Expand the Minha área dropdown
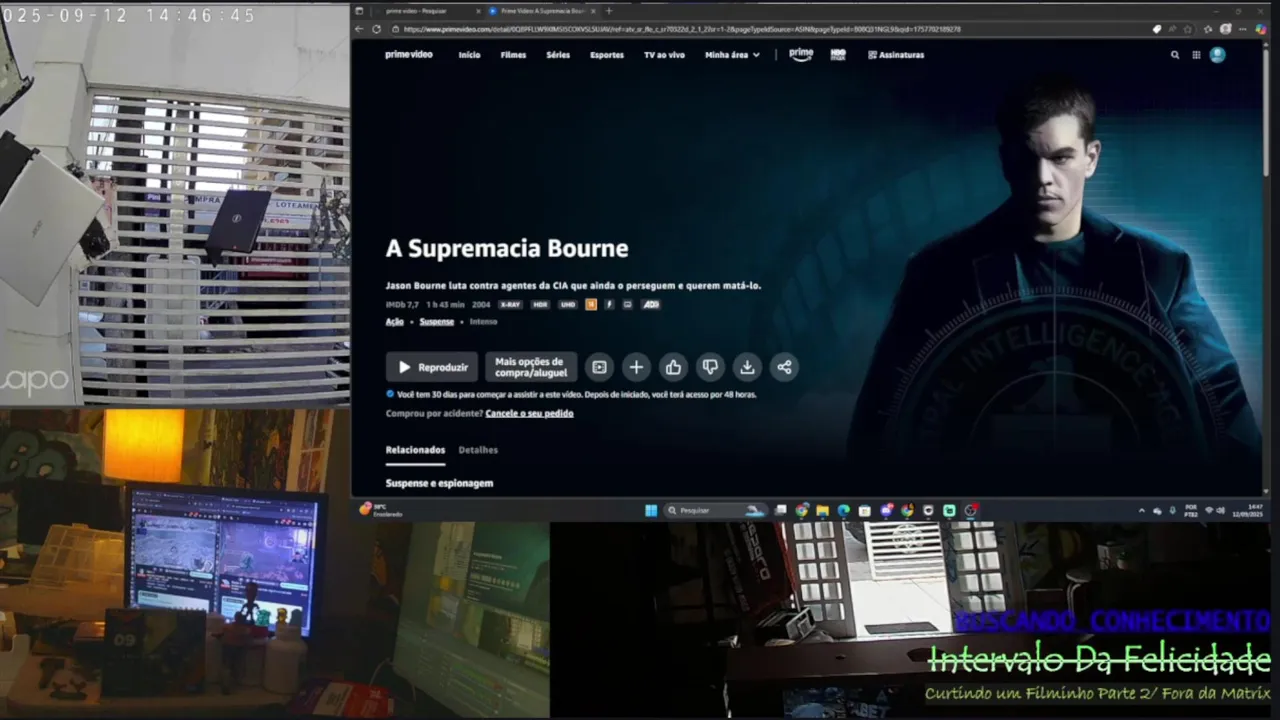The width and height of the screenshot is (1280, 720). pyautogui.click(x=732, y=55)
